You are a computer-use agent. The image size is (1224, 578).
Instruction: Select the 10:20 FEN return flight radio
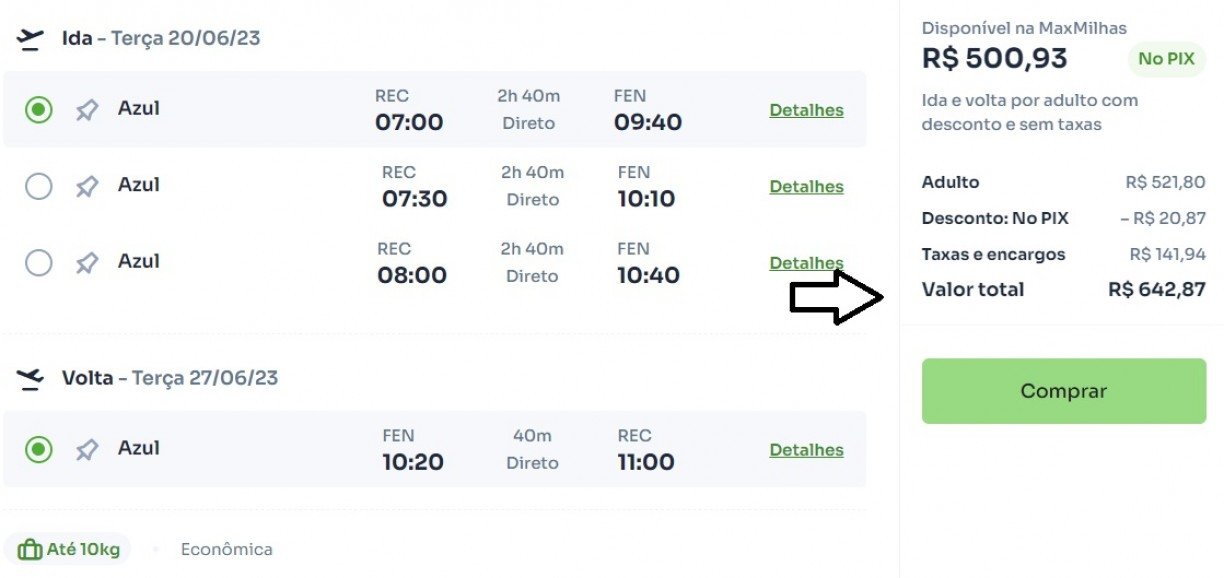click(x=38, y=450)
